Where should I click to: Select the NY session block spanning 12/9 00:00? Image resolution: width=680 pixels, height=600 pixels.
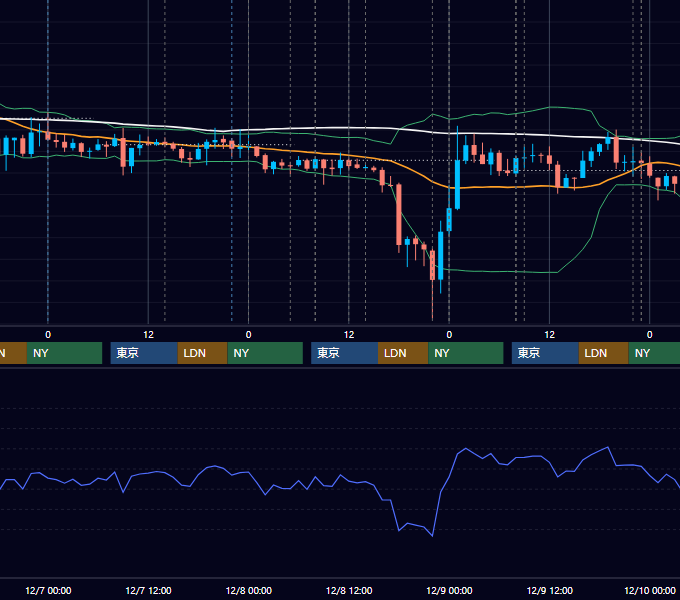pos(466,353)
